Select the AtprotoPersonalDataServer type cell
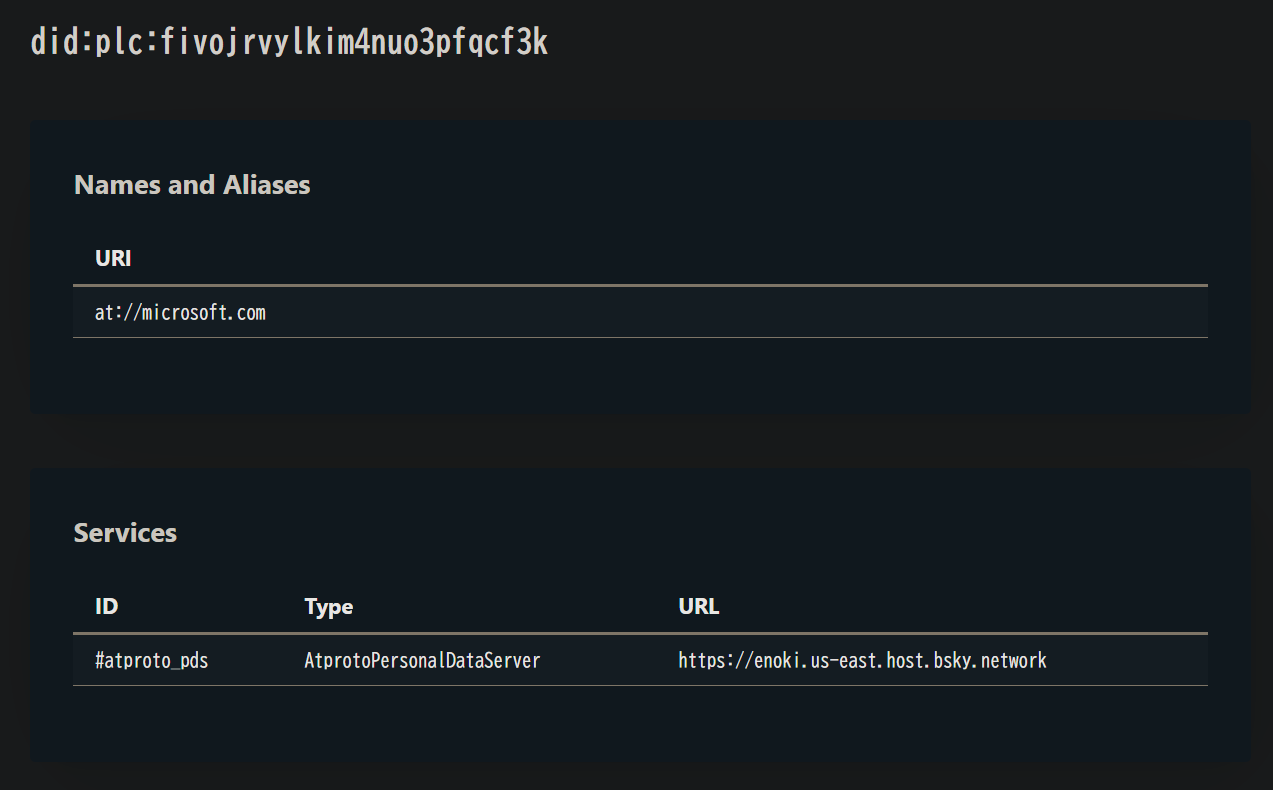The height and width of the screenshot is (790, 1273). pos(422,660)
